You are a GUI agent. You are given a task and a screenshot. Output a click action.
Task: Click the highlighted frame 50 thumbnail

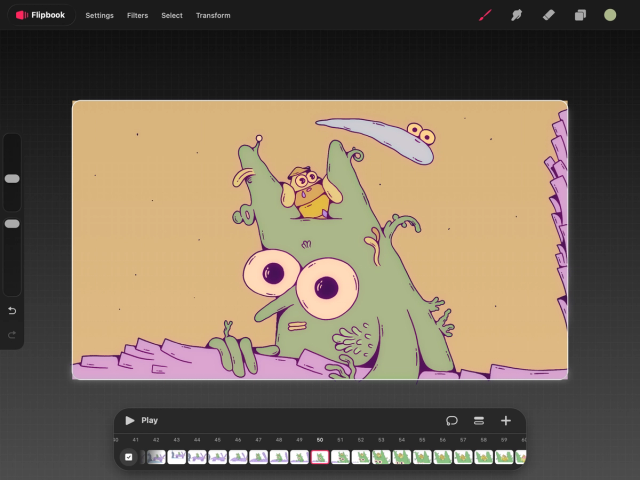click(320, 457)
